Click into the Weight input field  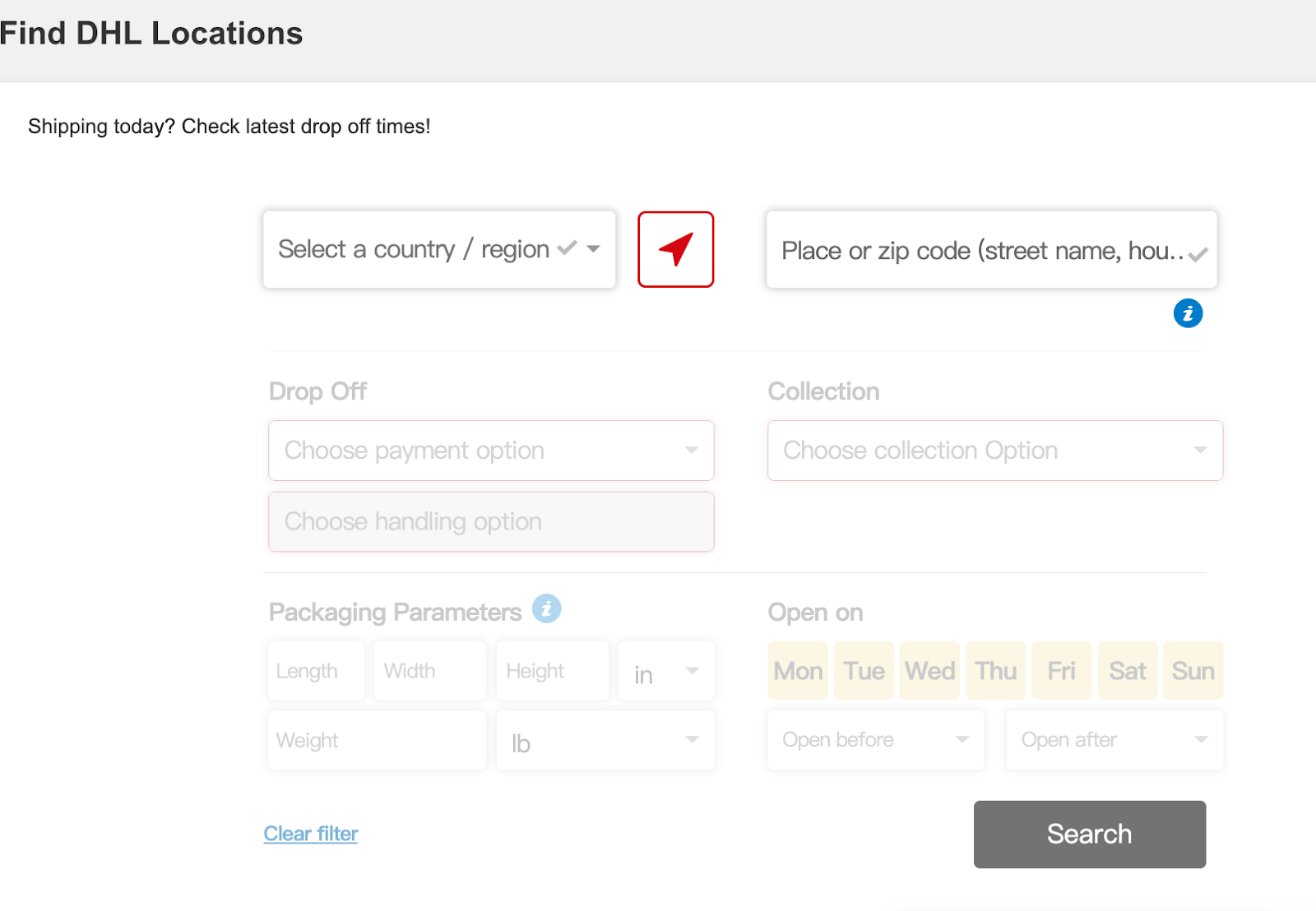[377, 741]
